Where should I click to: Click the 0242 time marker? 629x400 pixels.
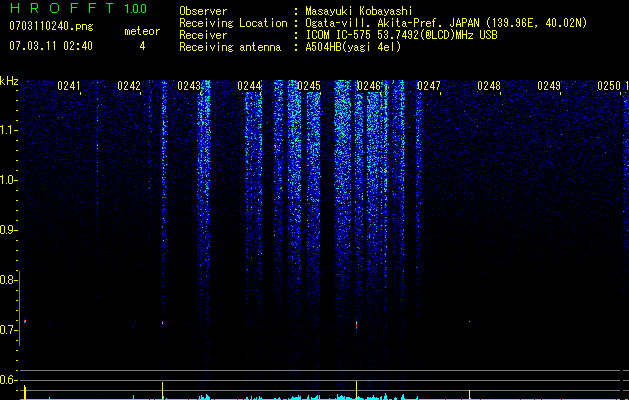129,86
